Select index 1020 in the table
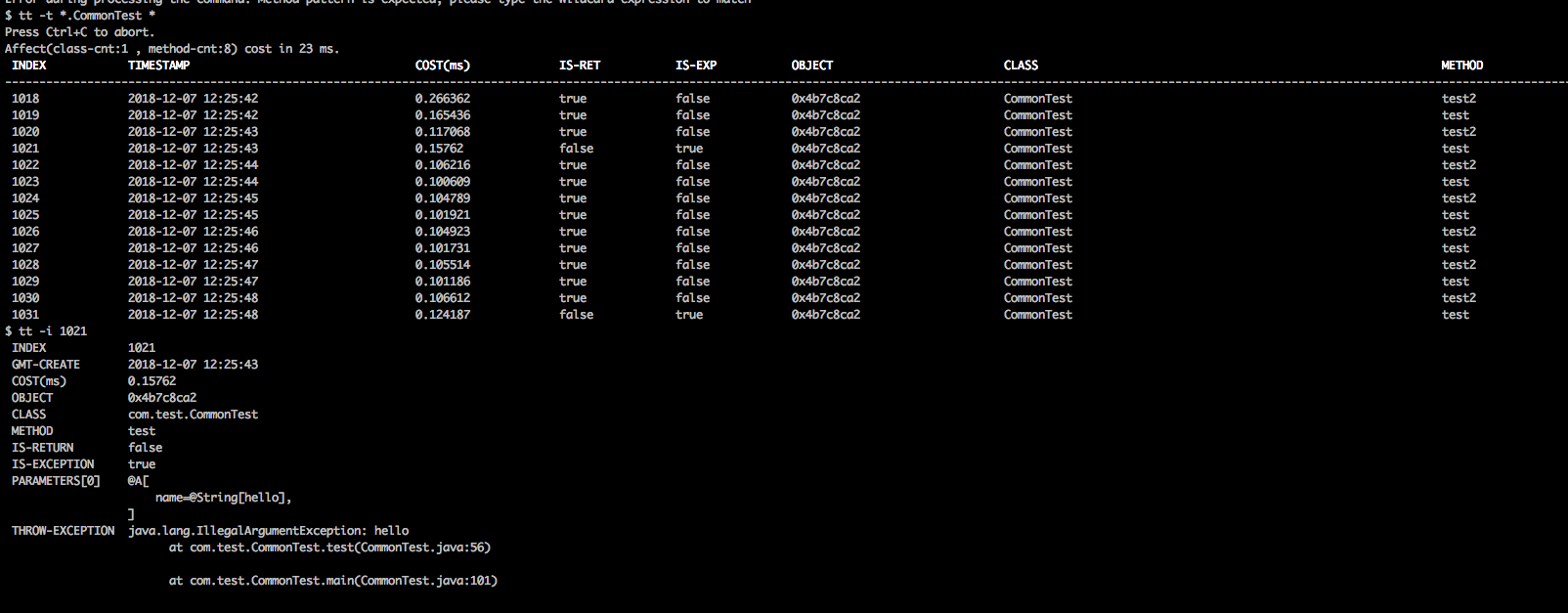 tap(25, 132)
